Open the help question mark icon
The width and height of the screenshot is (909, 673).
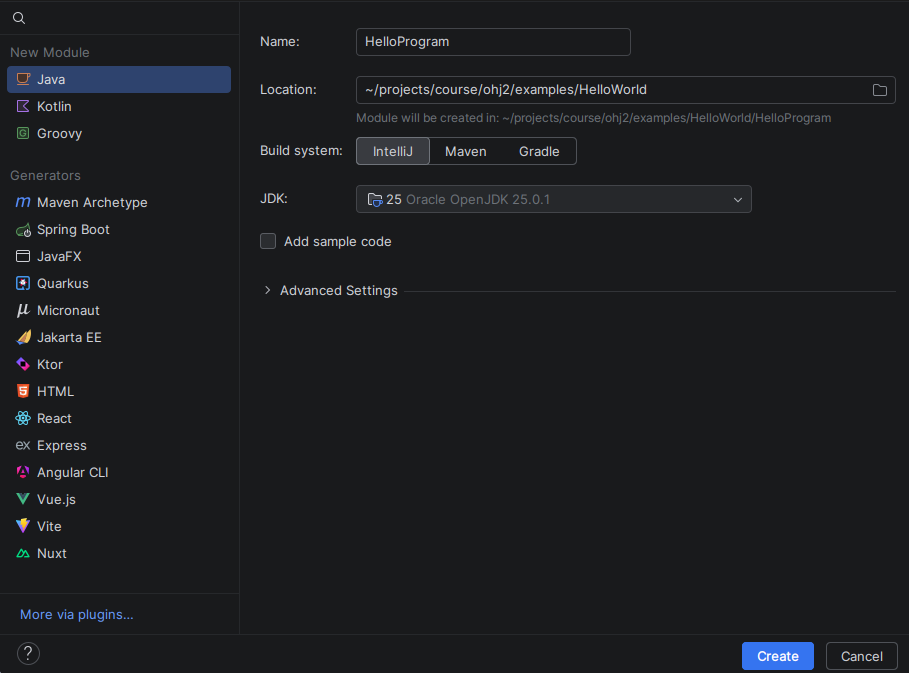tap(29, 654)
